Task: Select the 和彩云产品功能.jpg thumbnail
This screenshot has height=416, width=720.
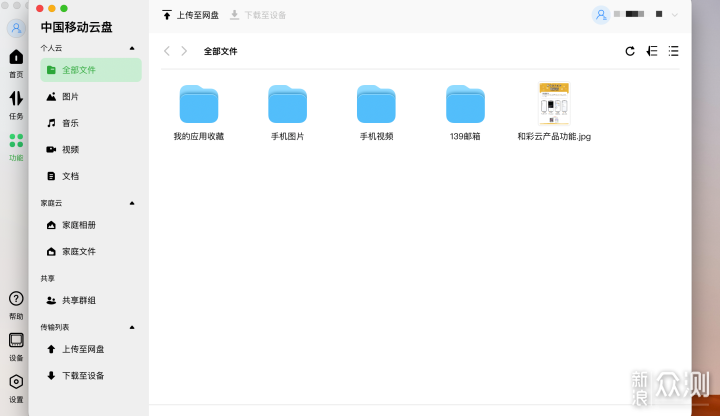Action: coord(554,103)
